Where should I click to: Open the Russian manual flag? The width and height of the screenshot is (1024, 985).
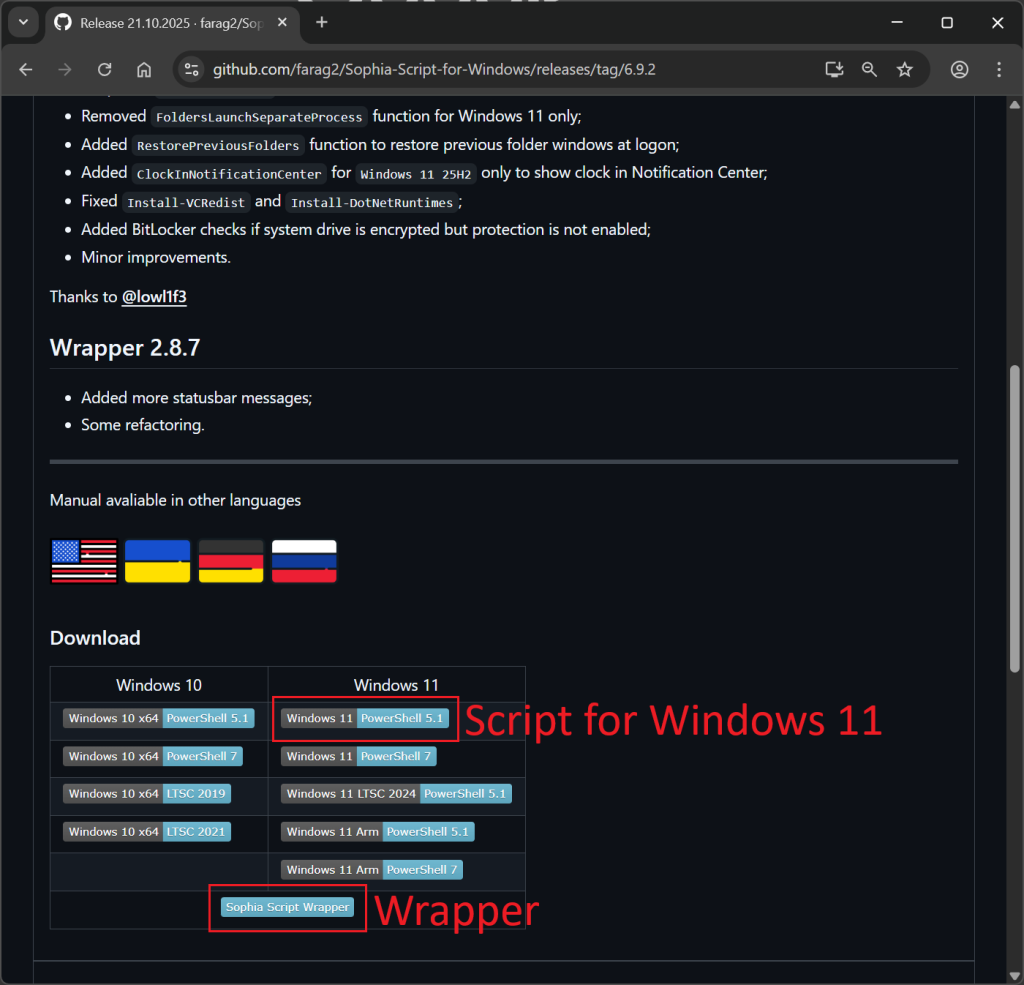304,561
